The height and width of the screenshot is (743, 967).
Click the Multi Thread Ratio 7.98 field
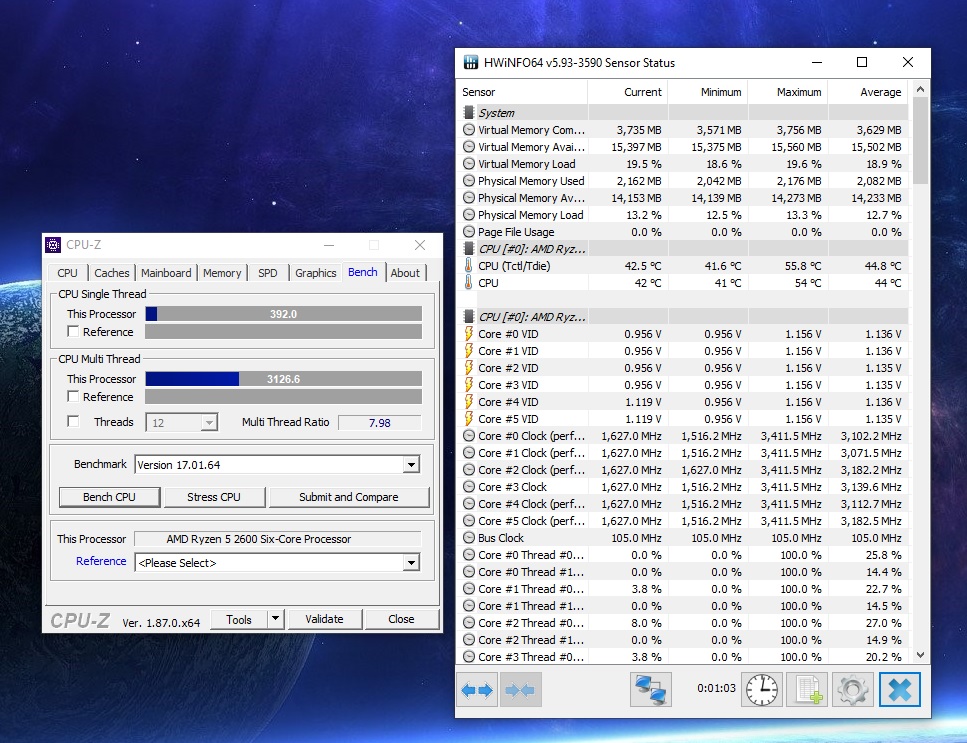pos(380,423)
